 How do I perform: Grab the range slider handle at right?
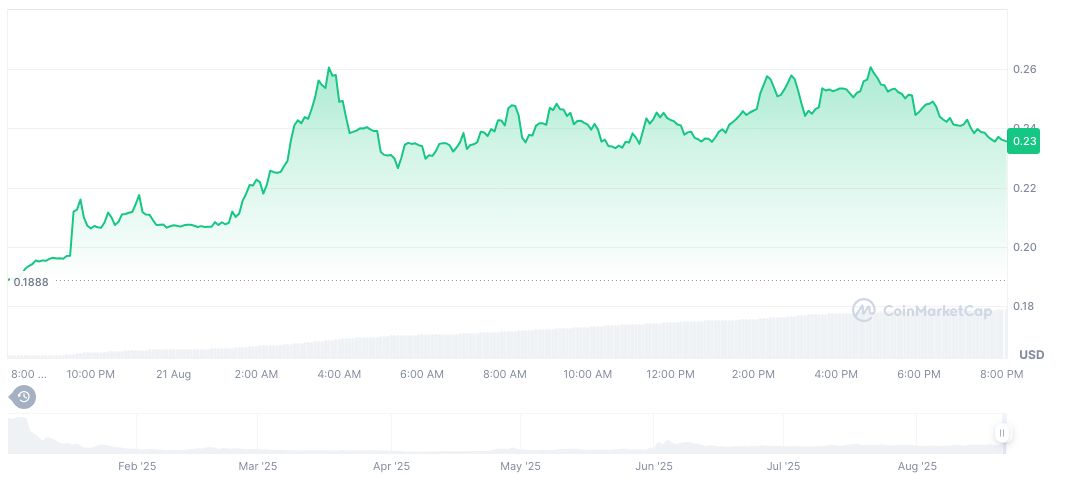pos(1001,433)
